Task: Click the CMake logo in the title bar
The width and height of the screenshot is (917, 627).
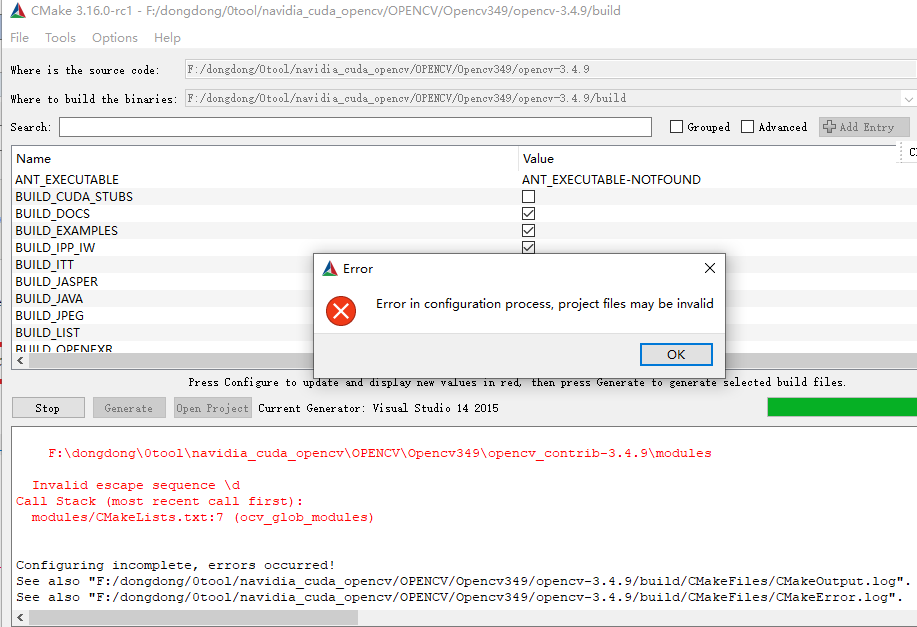Action: [x=18, y=11]
